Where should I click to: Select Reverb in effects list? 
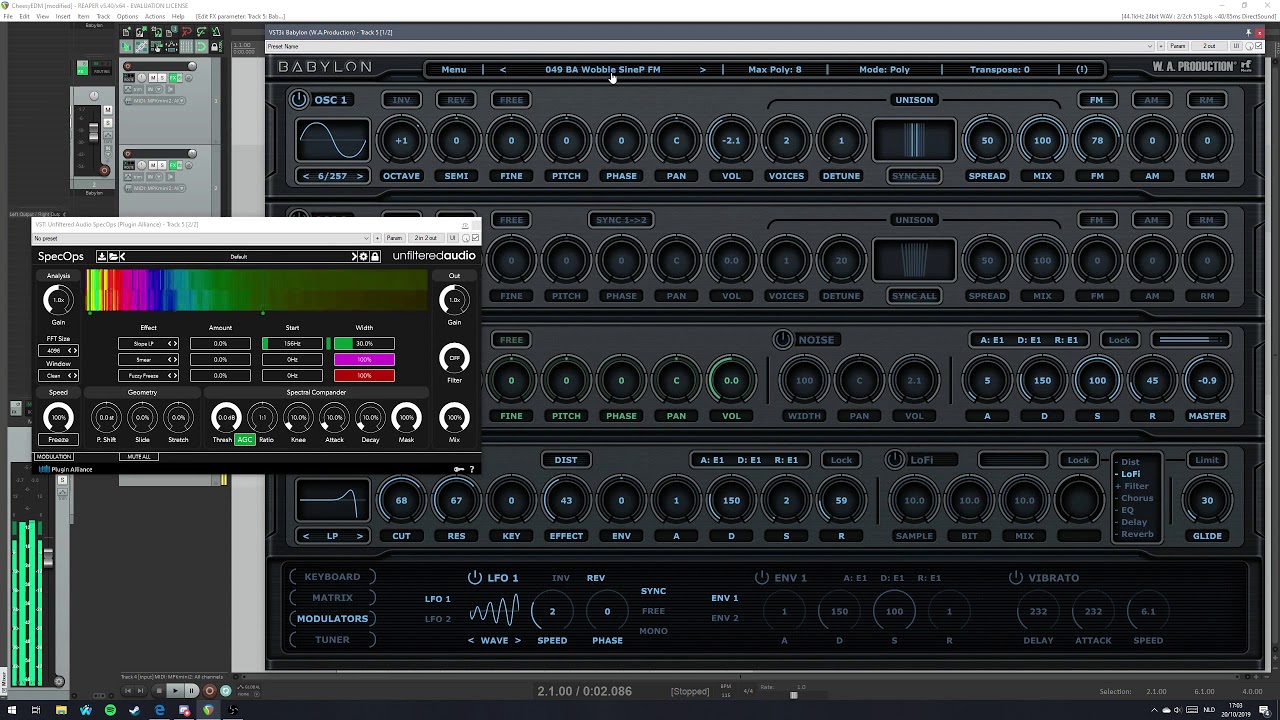click(x=1137, y=534)
